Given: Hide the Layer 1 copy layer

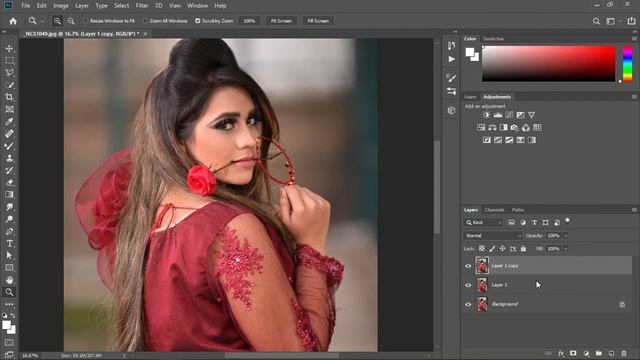Looking at the screenshot, I should [468, 266].
